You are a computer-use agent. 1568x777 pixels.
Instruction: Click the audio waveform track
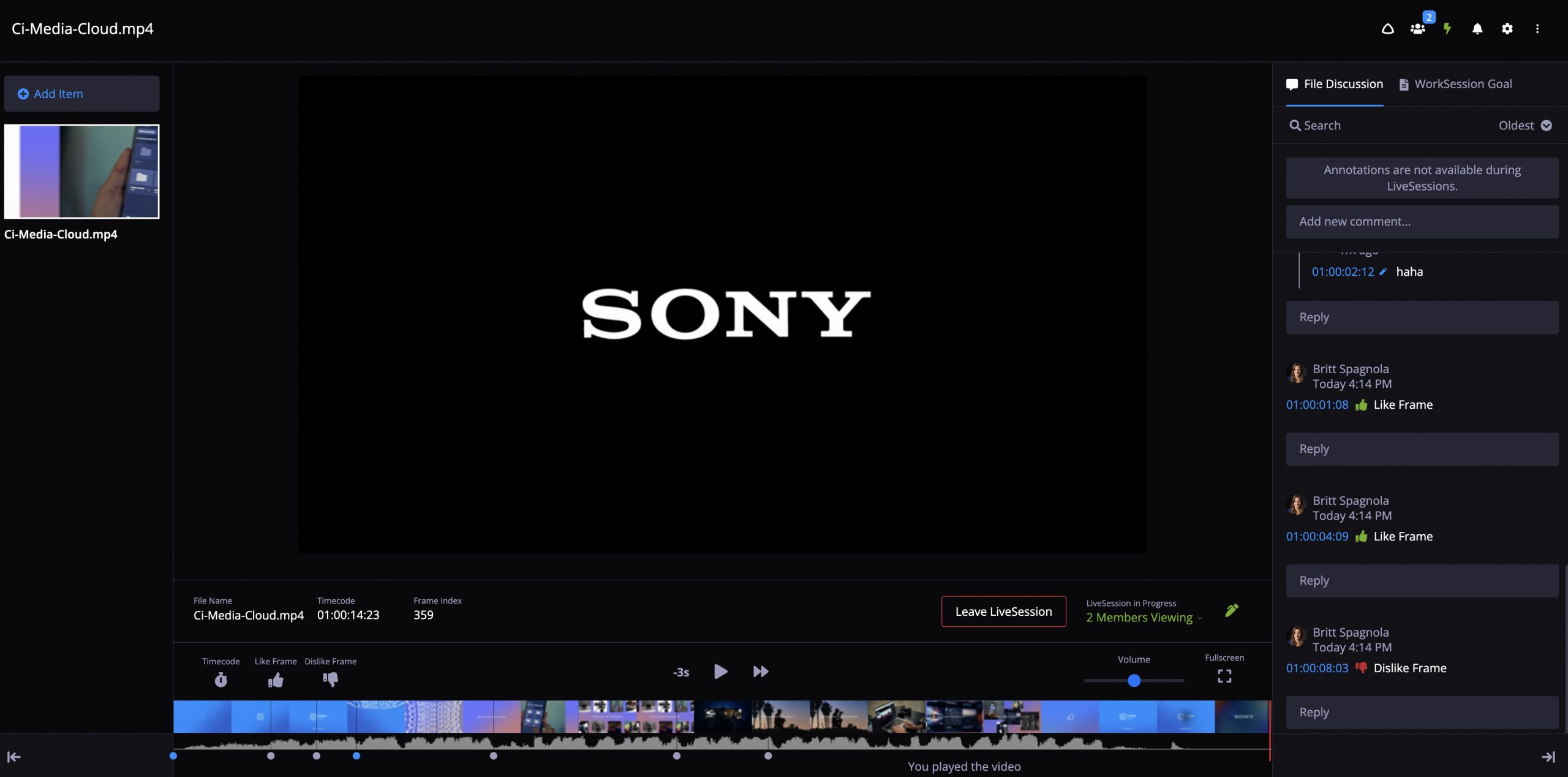tap(722, 743)
